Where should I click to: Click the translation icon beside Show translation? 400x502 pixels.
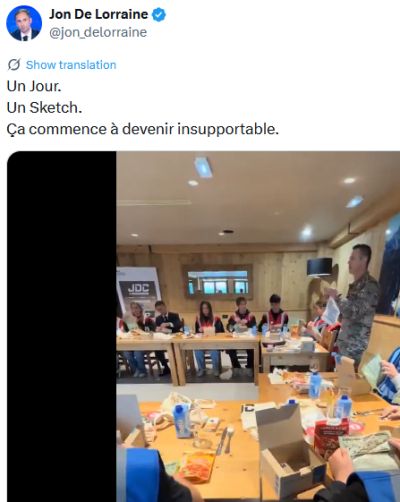pos(14,65)
